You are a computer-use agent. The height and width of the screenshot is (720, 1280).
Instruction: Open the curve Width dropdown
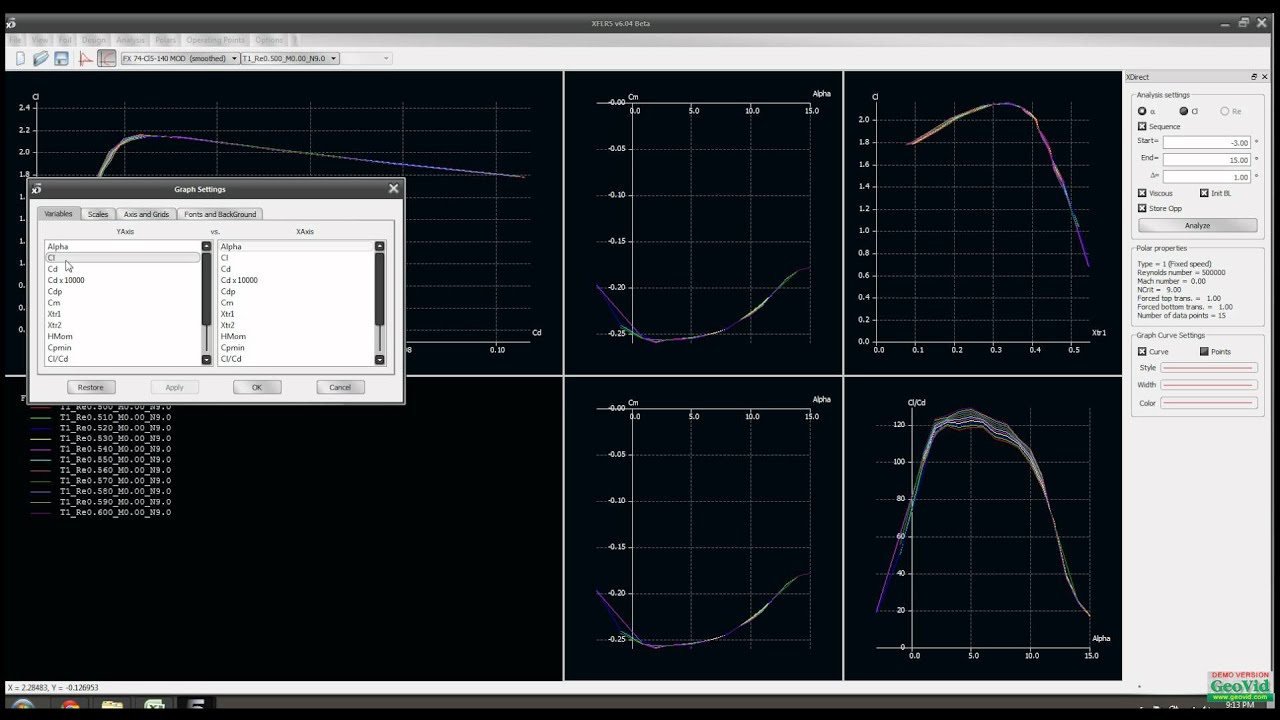[1209, 385]
